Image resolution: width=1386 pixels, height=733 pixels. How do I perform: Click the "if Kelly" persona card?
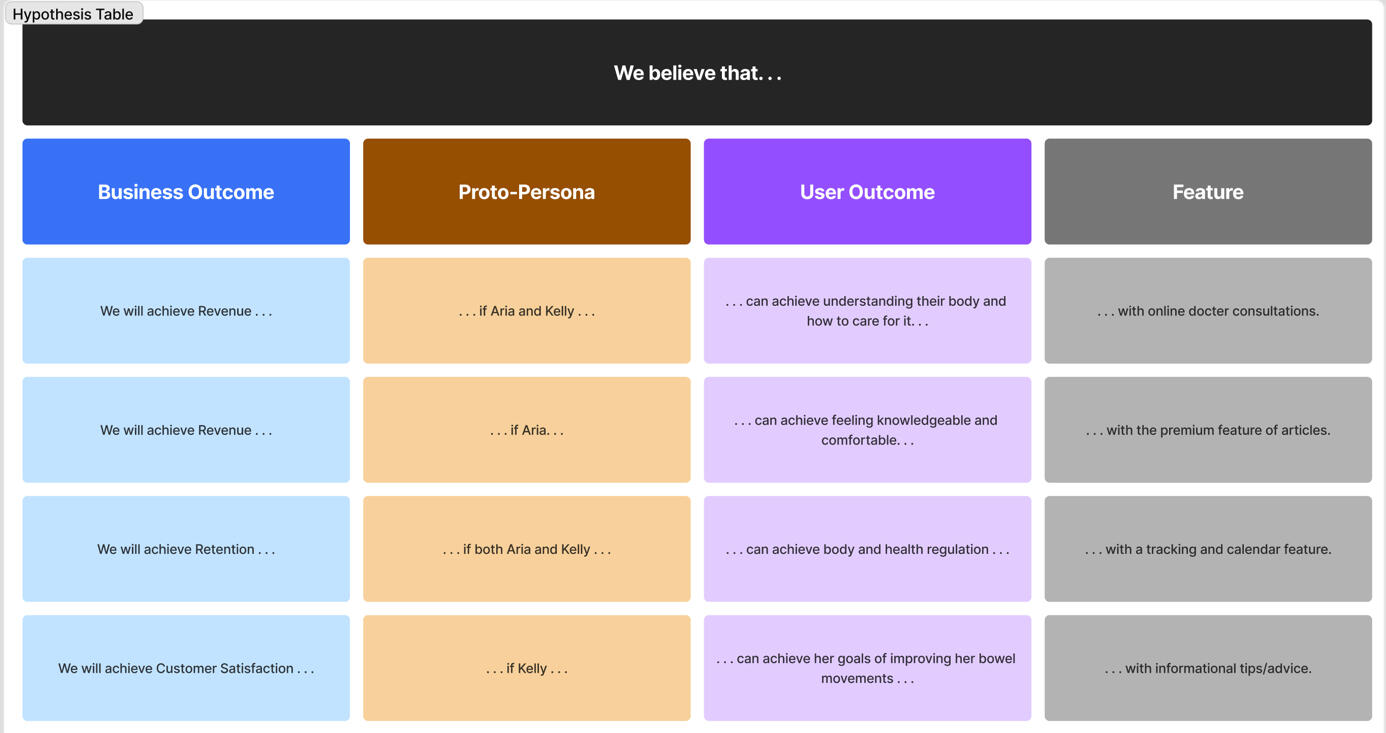pos(527,668)
